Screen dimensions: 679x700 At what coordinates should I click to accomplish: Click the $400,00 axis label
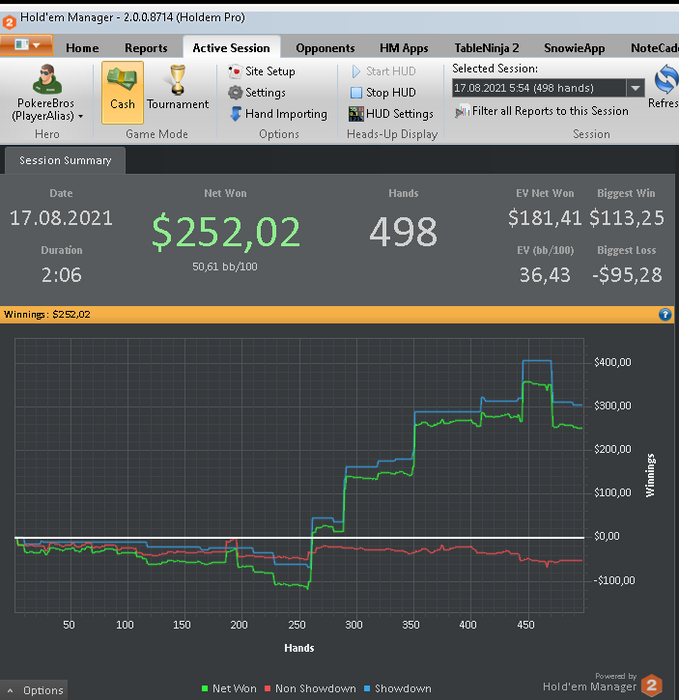point(612,362)
